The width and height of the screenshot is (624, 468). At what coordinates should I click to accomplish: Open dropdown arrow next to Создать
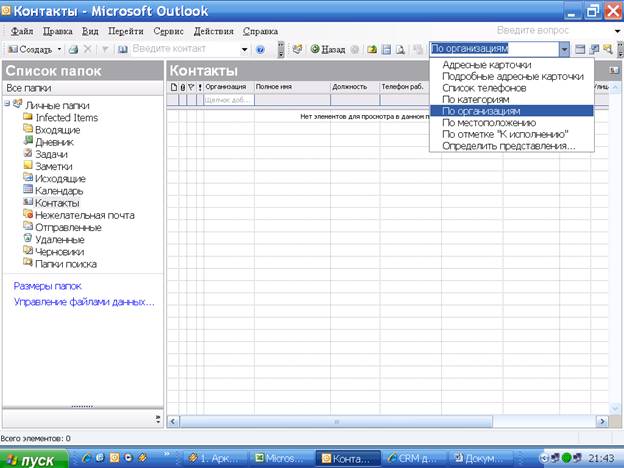point(59,49)
